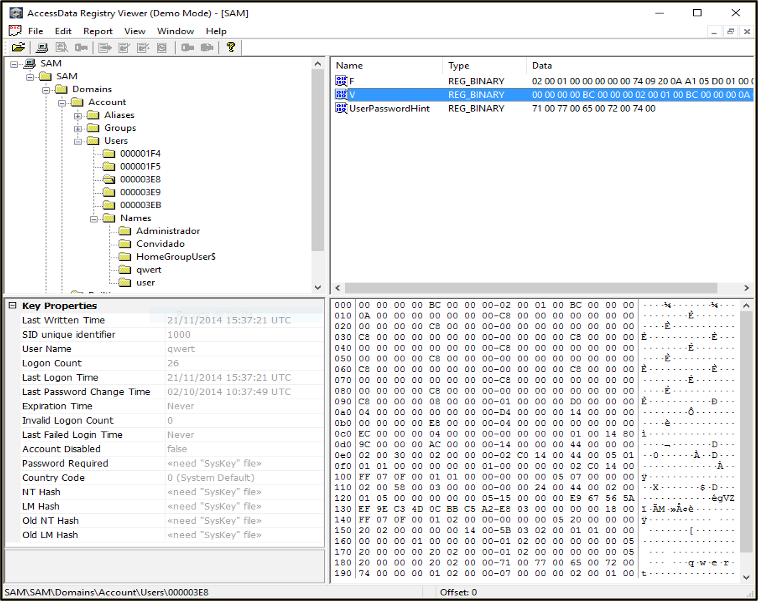Viewport: 758px width, 602px height.
Task: Select the 000003E9 user key
Action: (x=140, y=192)
